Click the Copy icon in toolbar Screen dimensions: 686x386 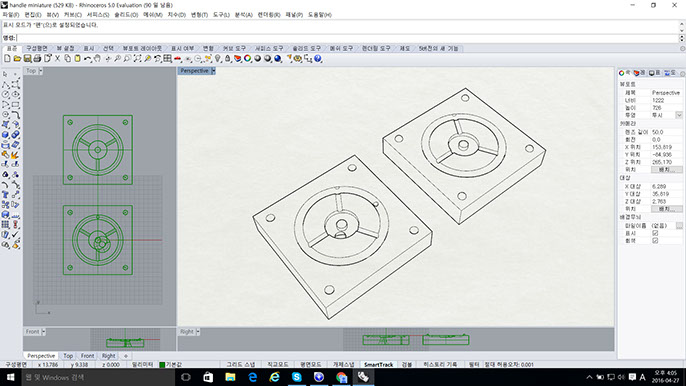(67, 58)
